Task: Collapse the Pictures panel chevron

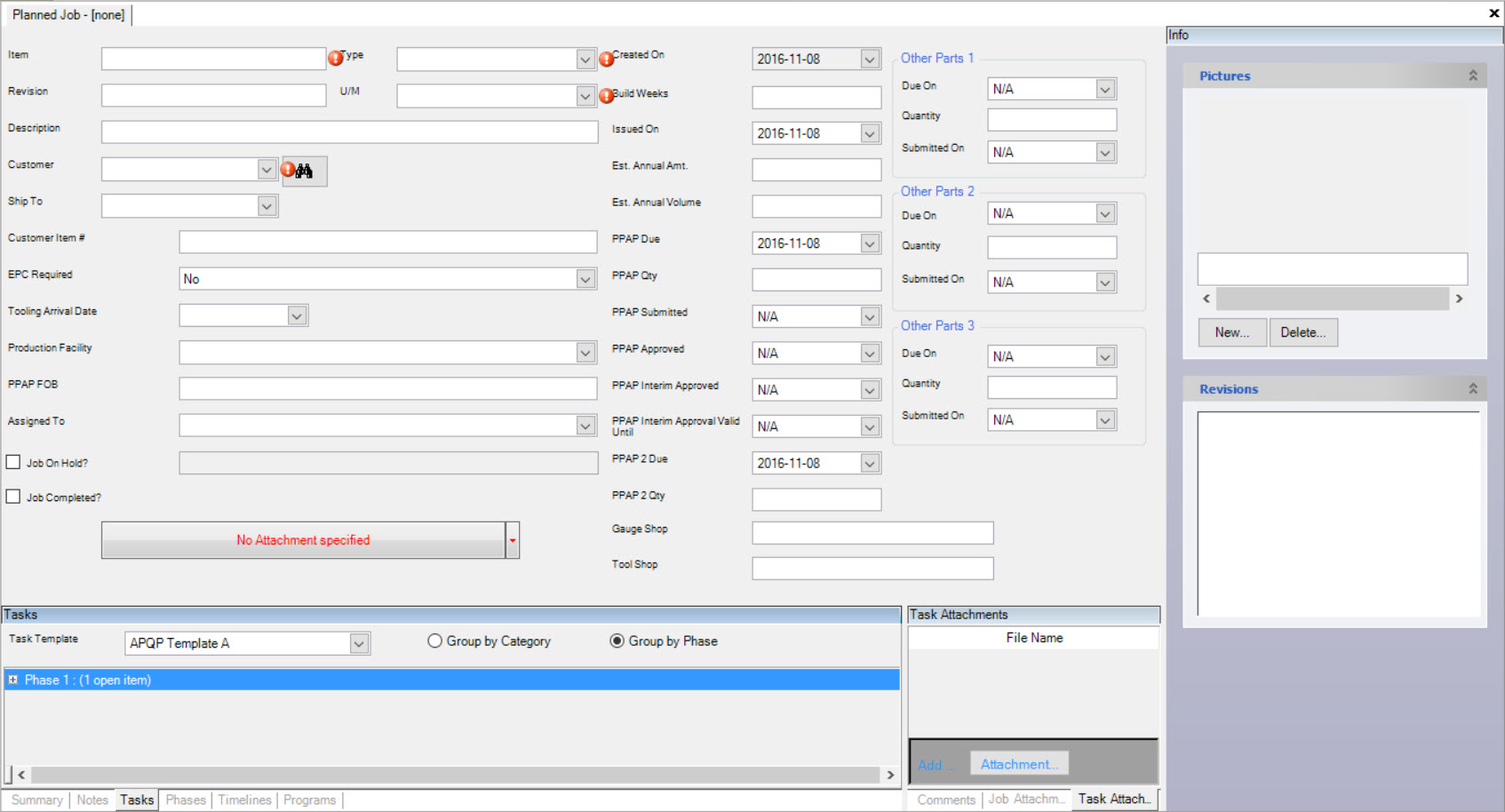Action: (x=1473, y=76)
